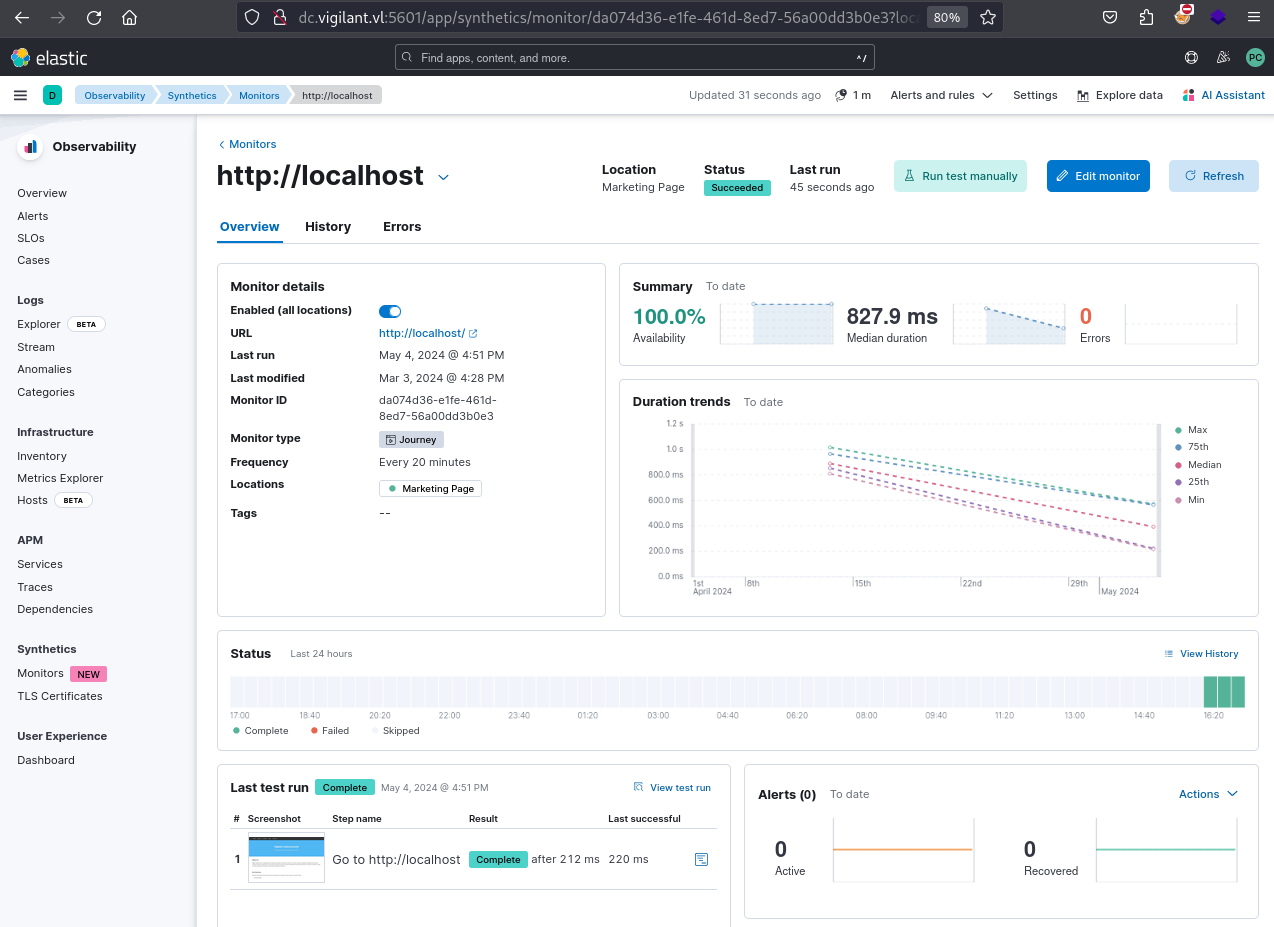
Task: Click the Elastic logo
Action: click(49, 58)
